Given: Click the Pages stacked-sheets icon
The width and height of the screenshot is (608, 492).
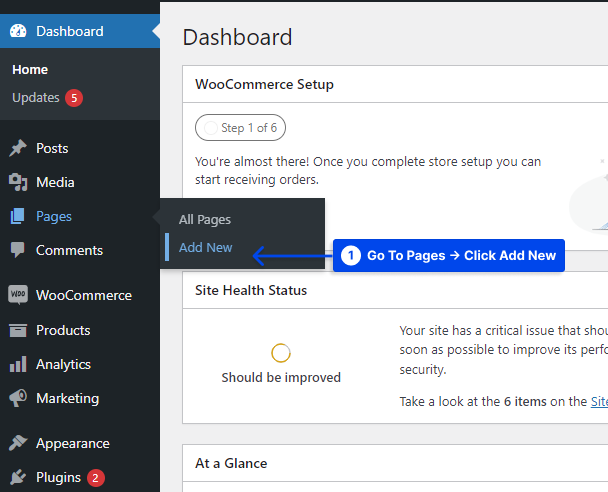Looking at the screenshot, I should (x=17, y=216).
